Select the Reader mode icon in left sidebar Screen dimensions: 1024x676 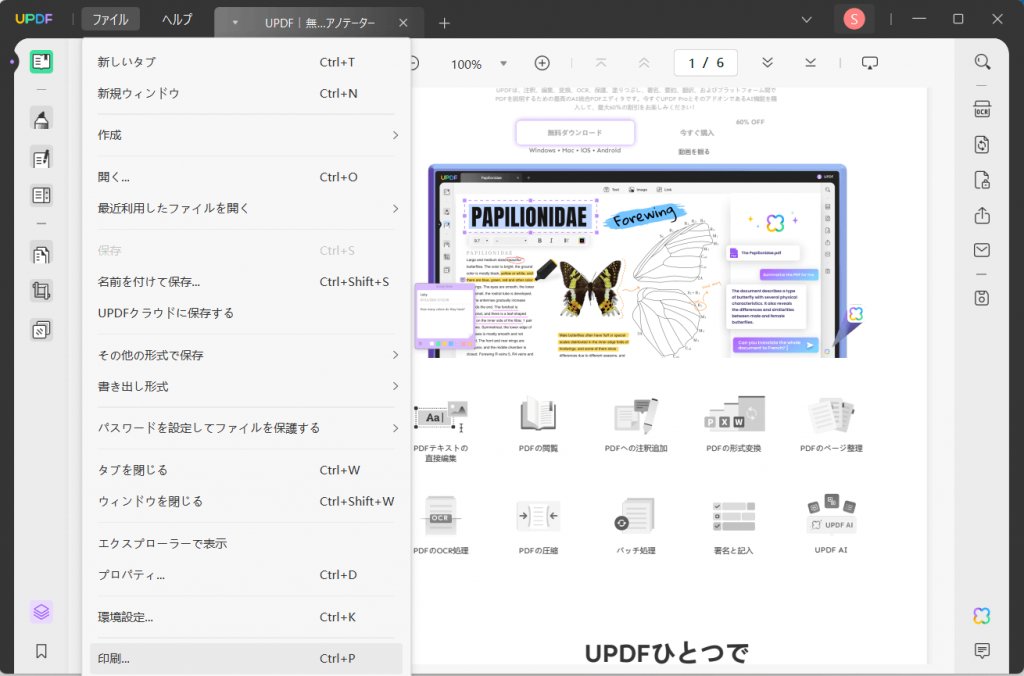[41, 61]
